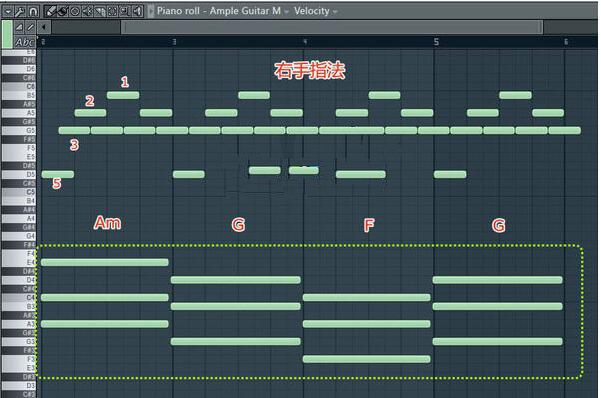Viewport: 601px width, 398px height.
Task: Activate the Playback speaker tool
Action: click(x=137, y=12)
